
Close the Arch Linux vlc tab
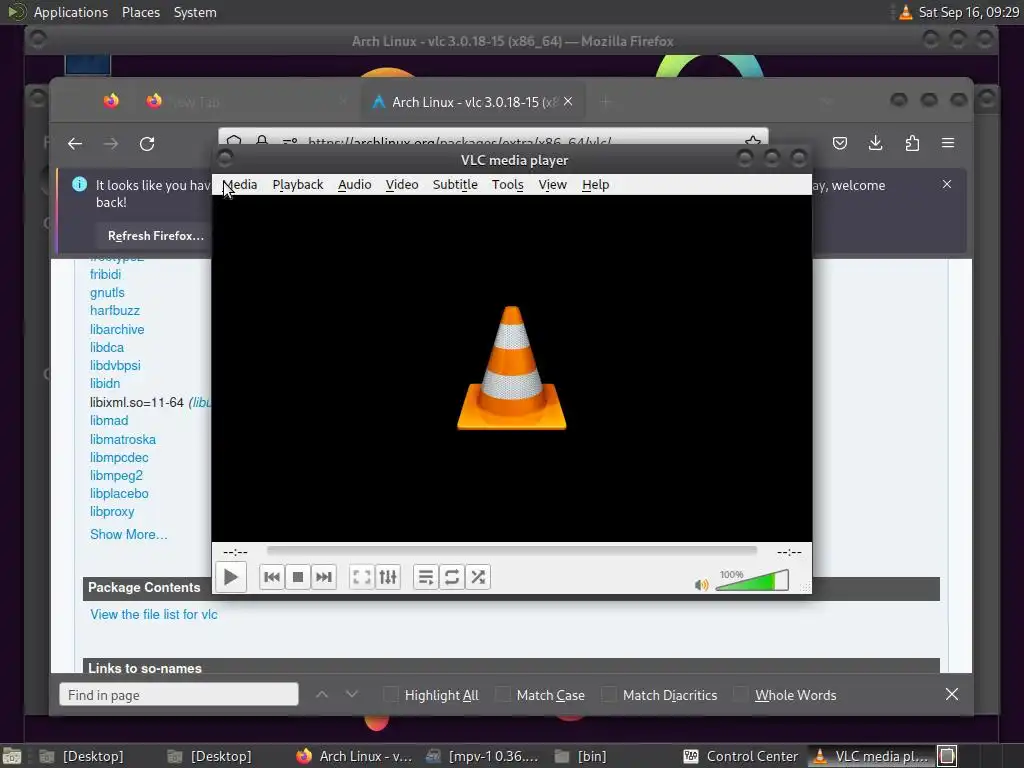point(568,101)
